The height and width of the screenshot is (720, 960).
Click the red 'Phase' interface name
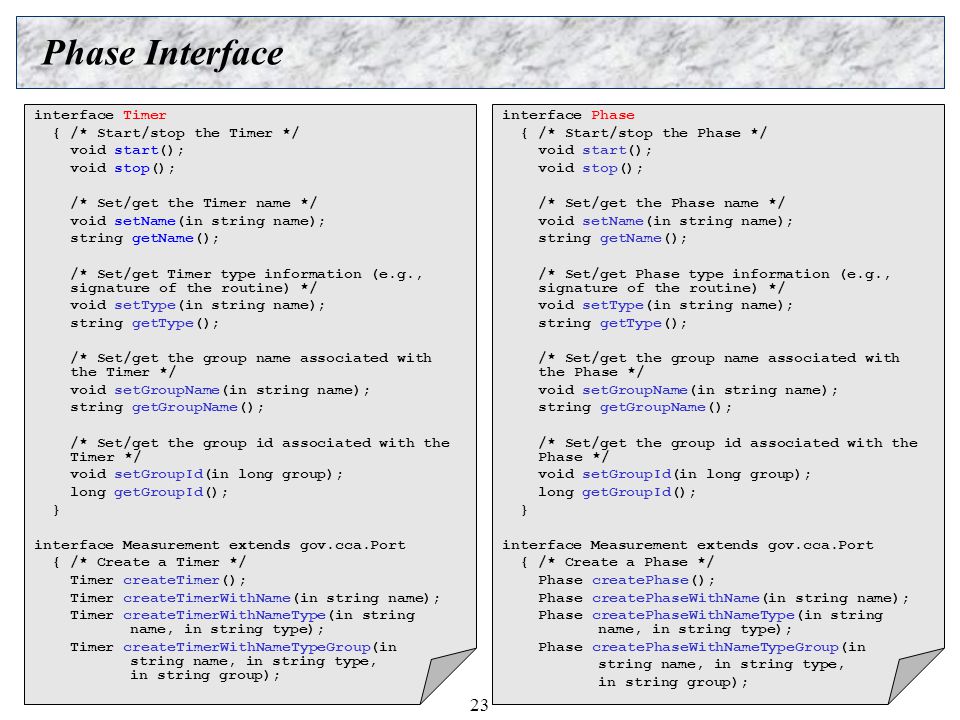click(612, 115)
